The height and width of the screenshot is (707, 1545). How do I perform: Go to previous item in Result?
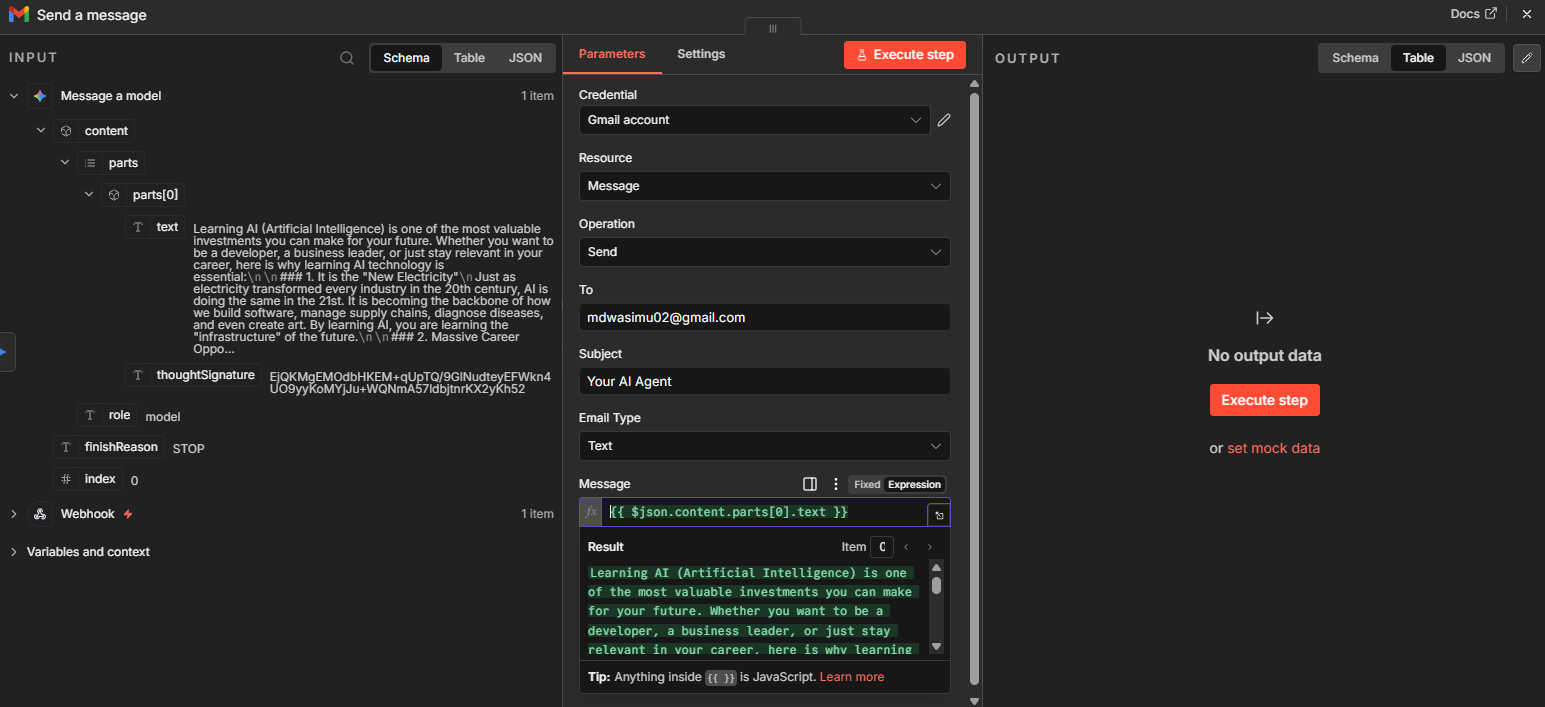[906, 547]
